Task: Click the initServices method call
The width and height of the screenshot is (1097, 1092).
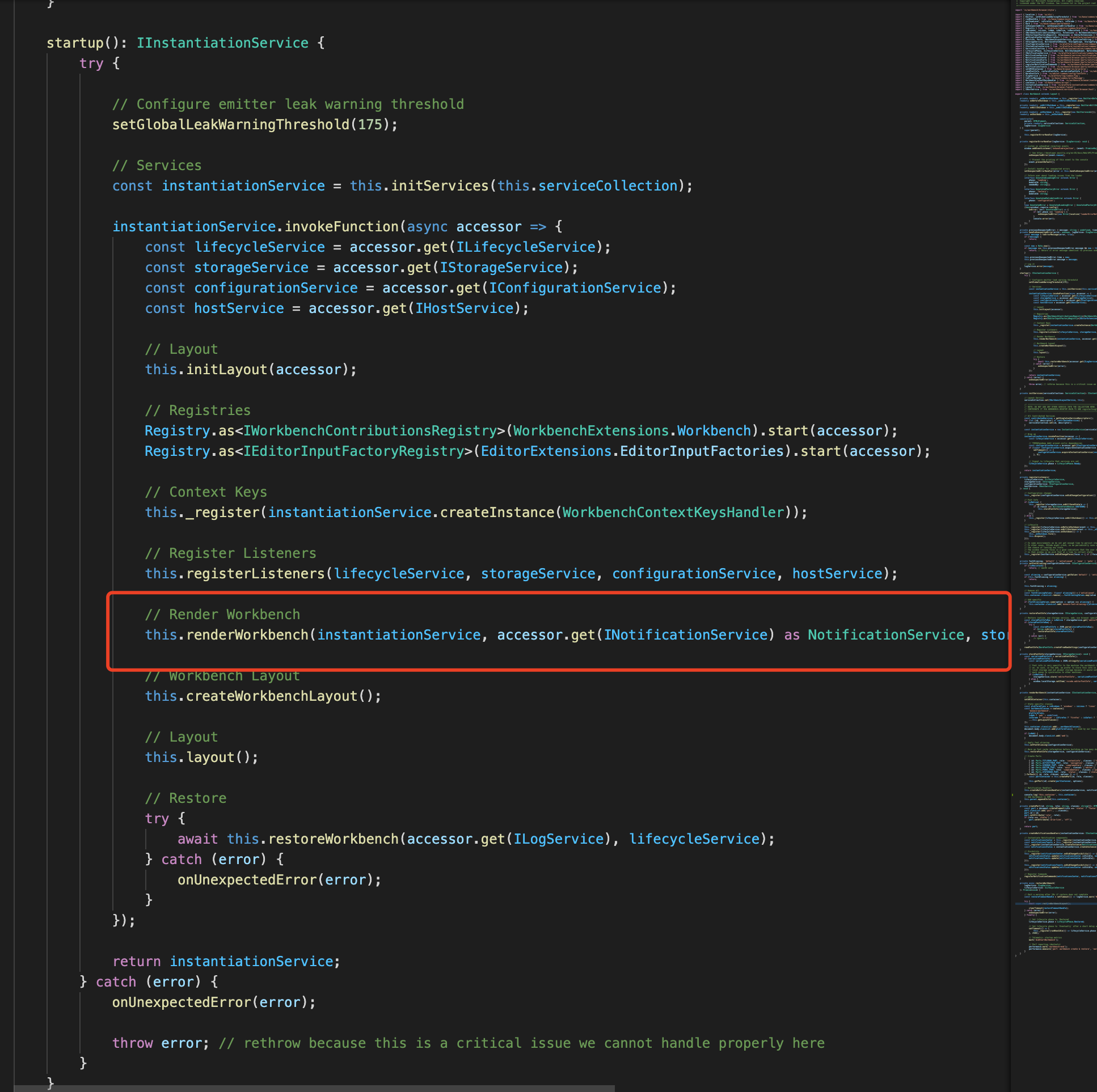Action: [x=440, y=186]
